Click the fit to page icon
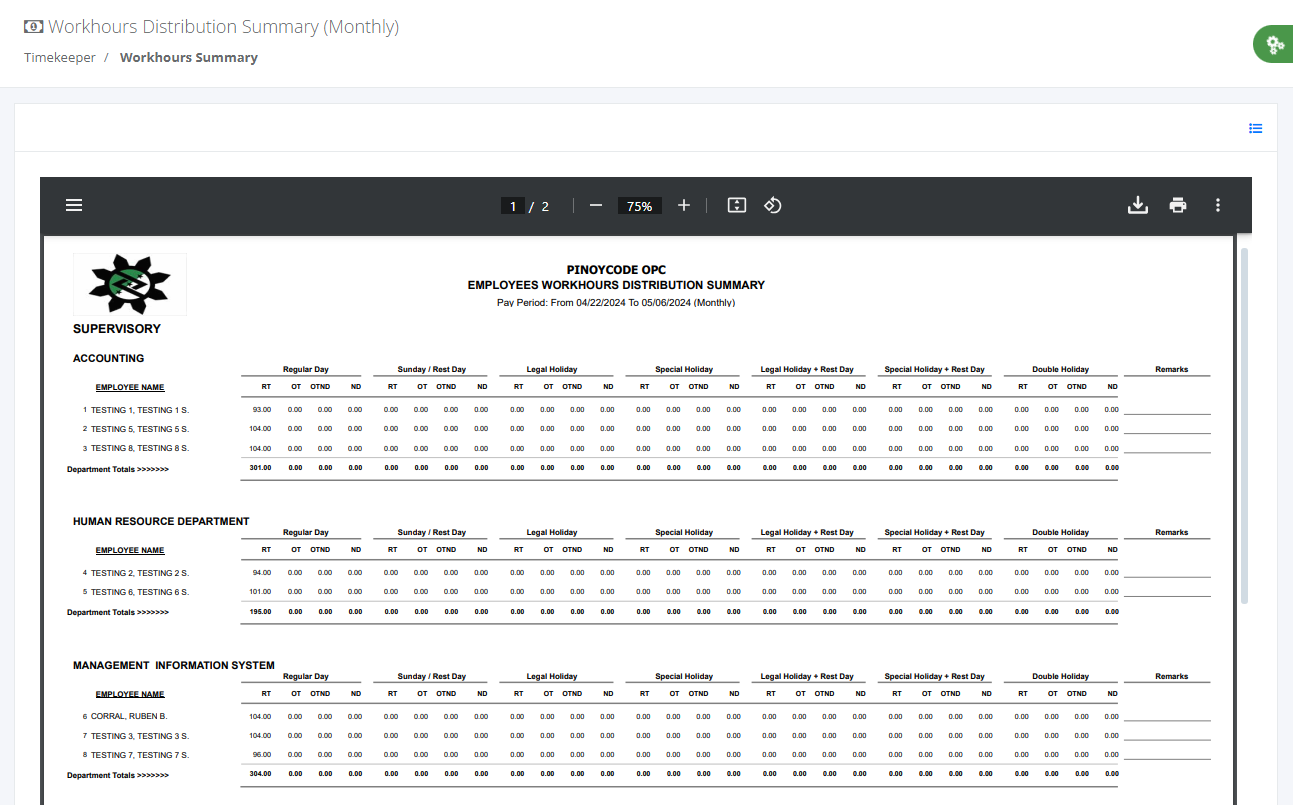The image size is (1296, 805). click(x=737, y=205)
